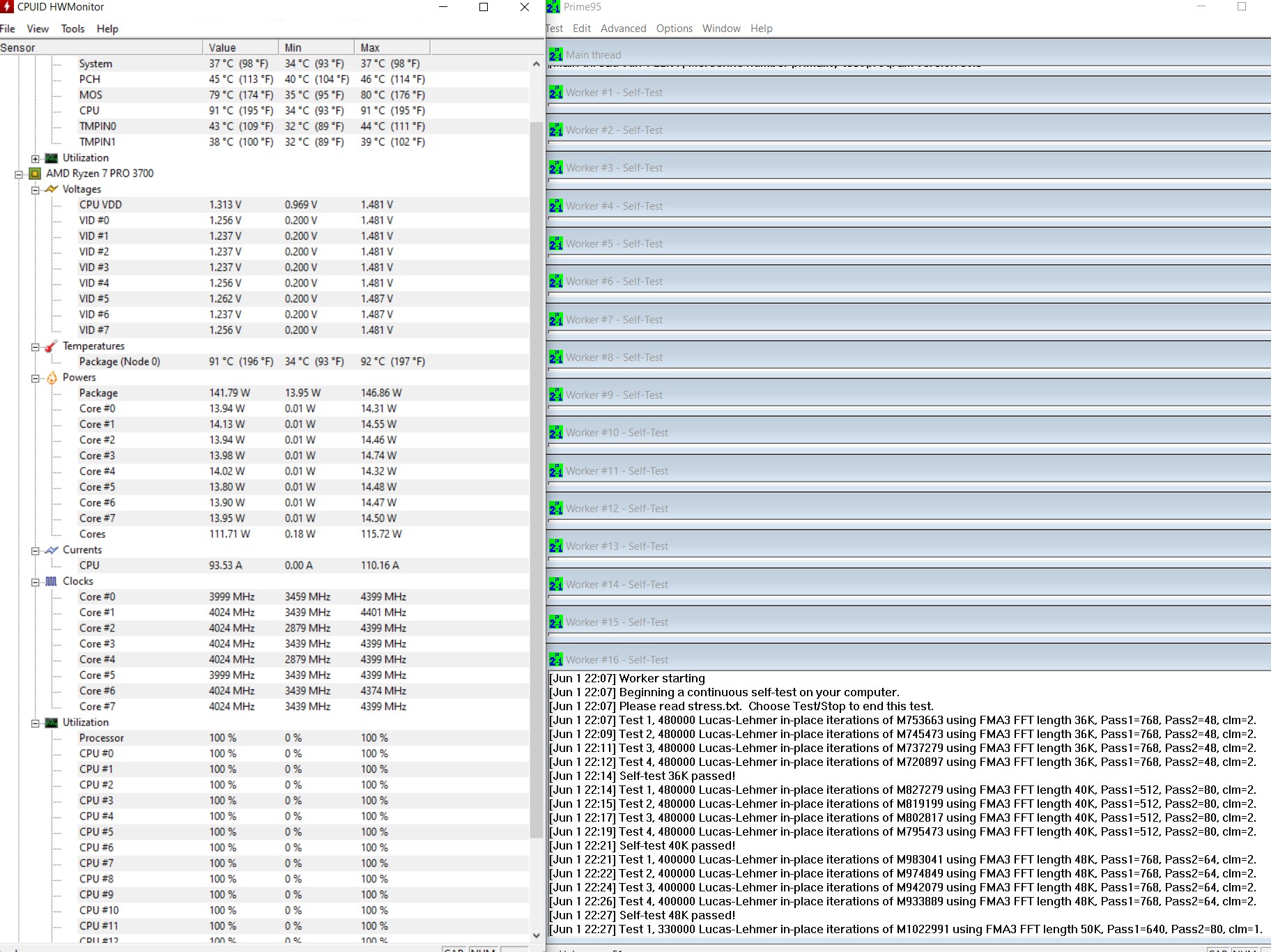Click the AMD Ryzen 7 PRO 3700 processor icon

(35, 174)
